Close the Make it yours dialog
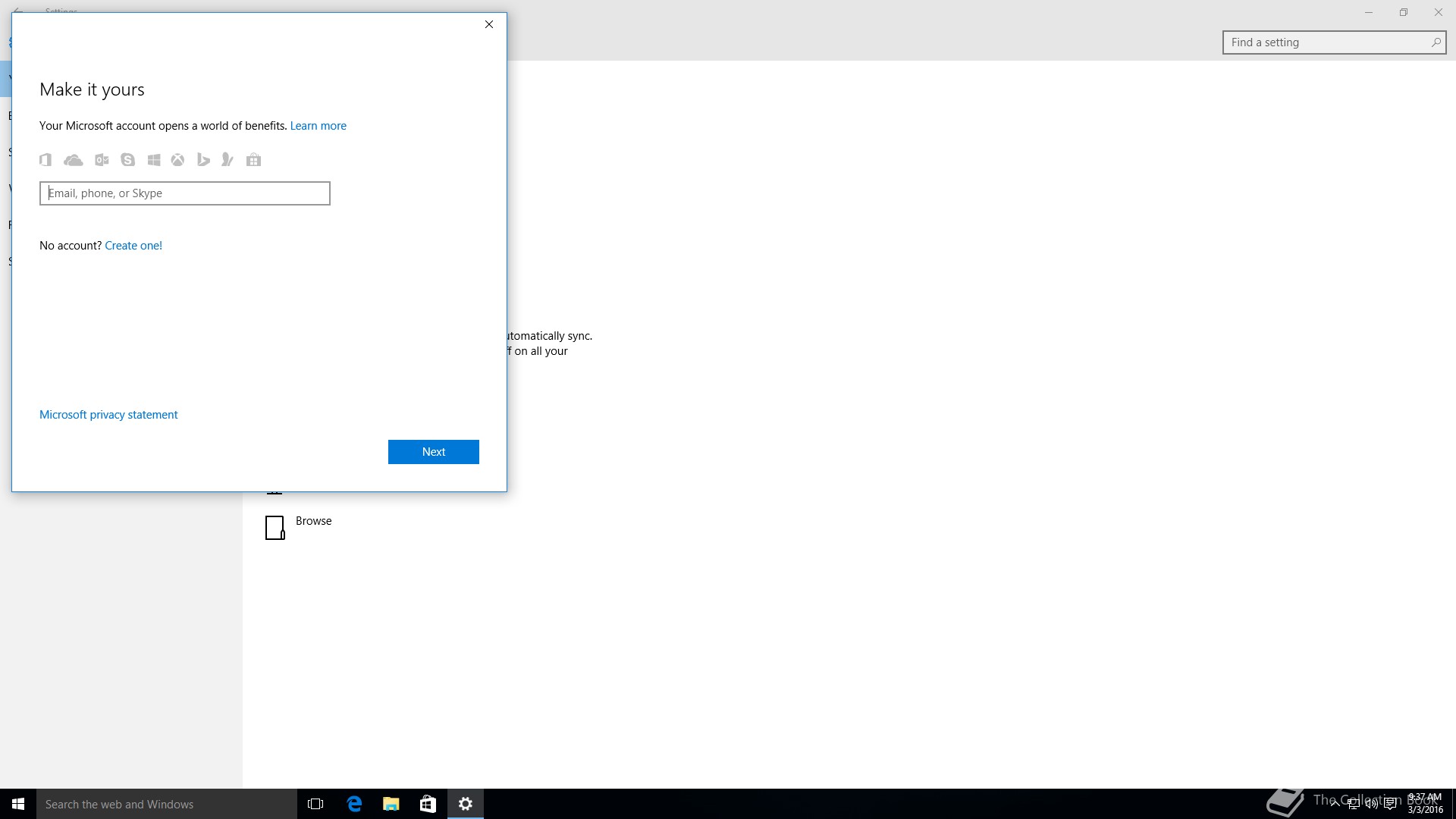 click(x=489, y=24)
